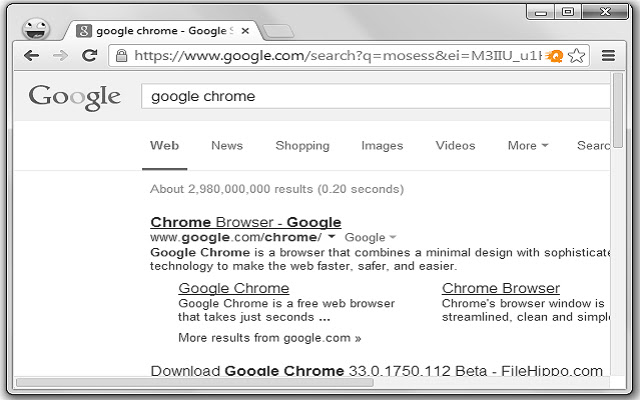Select the Shopping results tab
Screen dimensions: 640x400
302,146
